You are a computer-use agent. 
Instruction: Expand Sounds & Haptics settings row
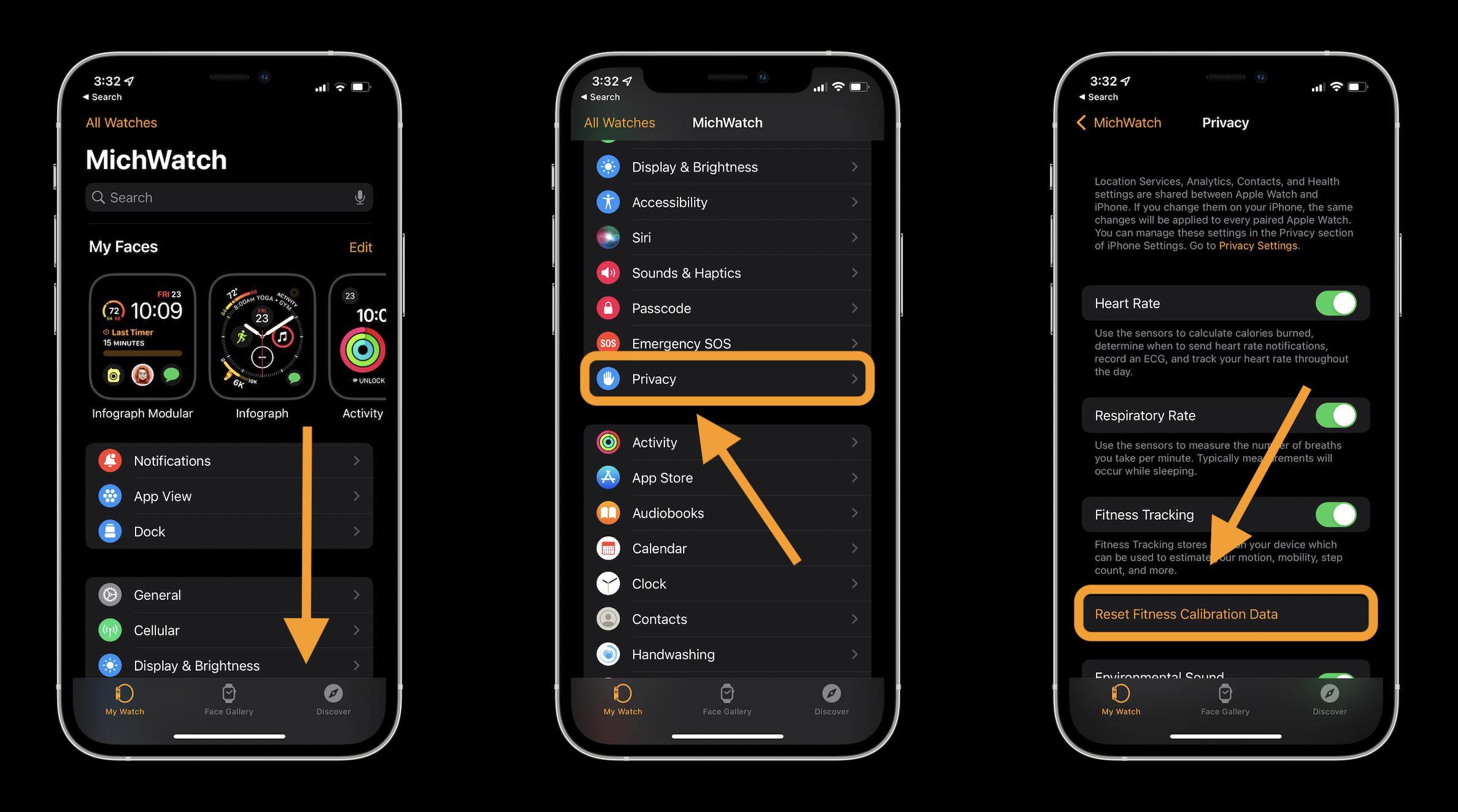727,272
